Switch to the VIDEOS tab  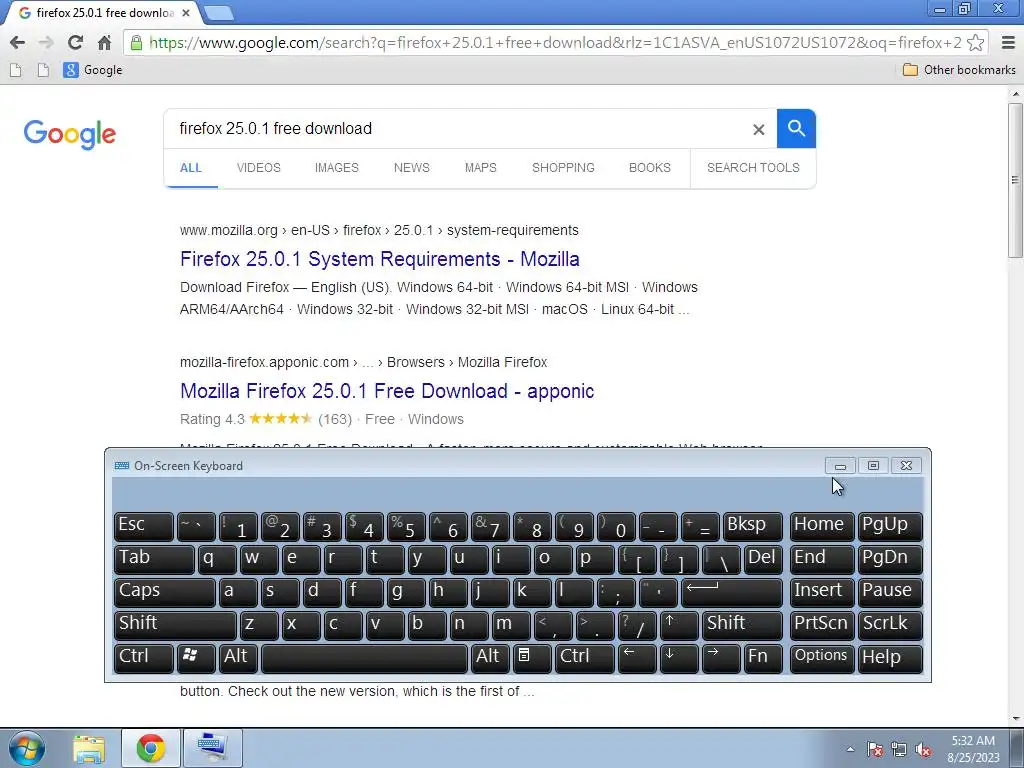pos(259,168)
